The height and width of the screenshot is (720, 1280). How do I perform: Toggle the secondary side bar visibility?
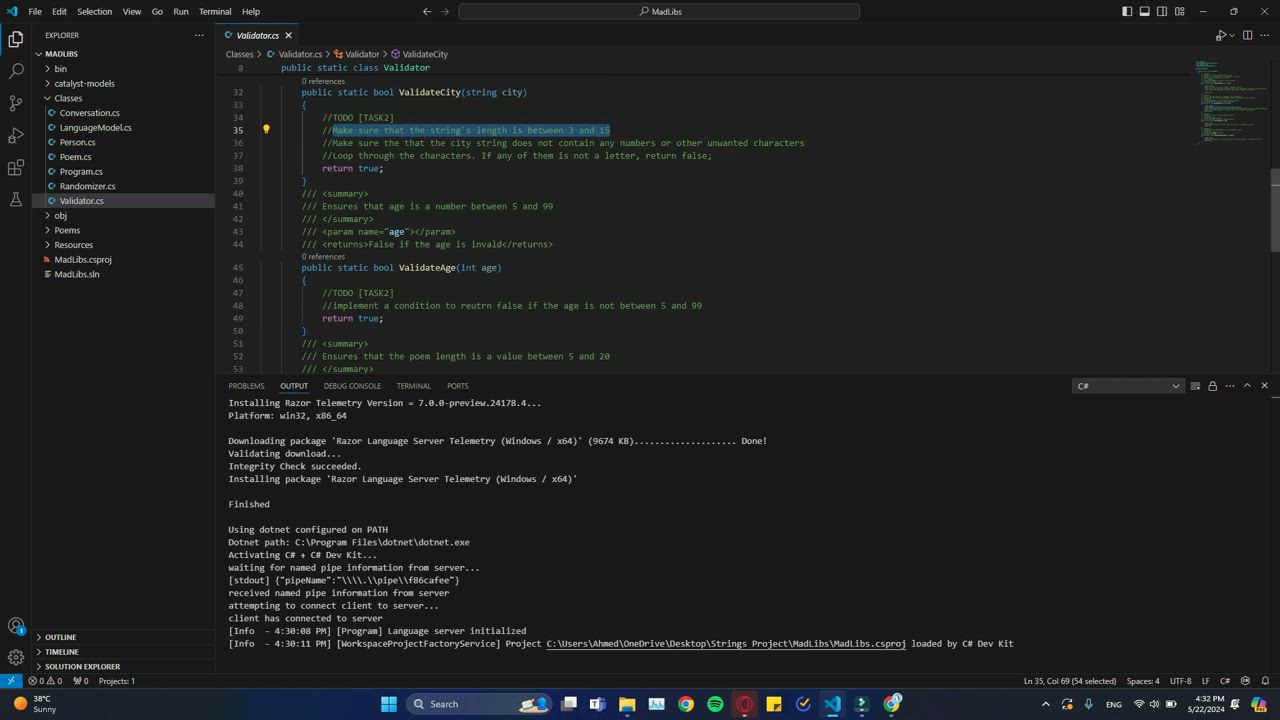click(1162, 12)
